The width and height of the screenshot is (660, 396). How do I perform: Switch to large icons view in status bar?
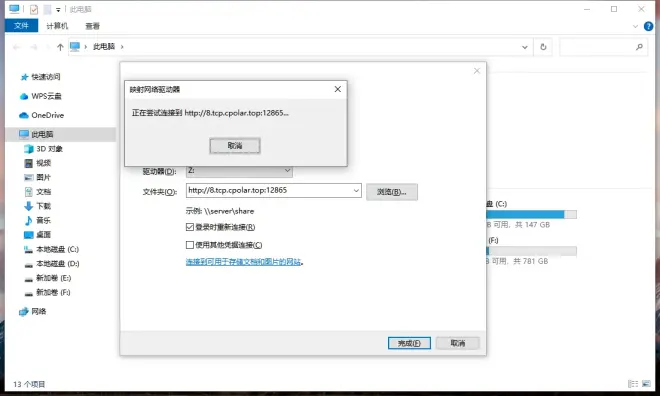(646, 384)
